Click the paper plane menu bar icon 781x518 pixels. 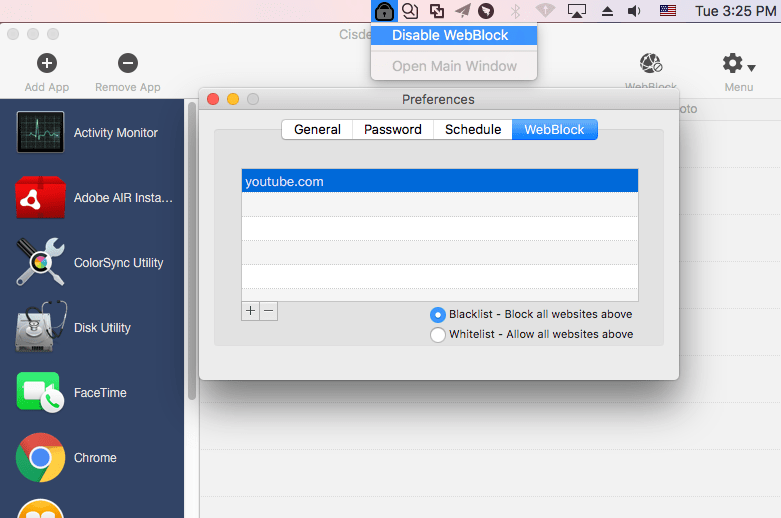pyautogui.click(x=463, y=11)
